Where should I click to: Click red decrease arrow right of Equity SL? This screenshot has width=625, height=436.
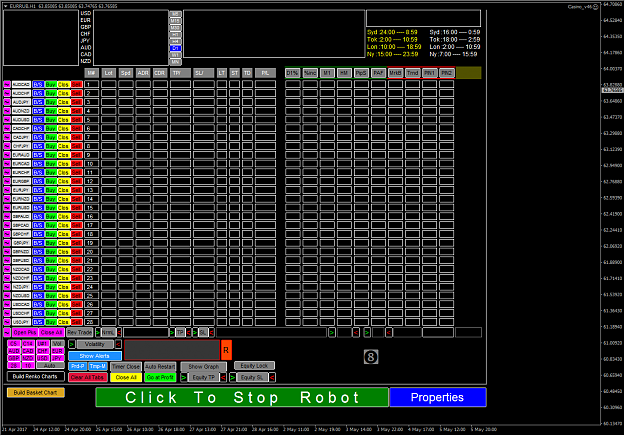272,377
